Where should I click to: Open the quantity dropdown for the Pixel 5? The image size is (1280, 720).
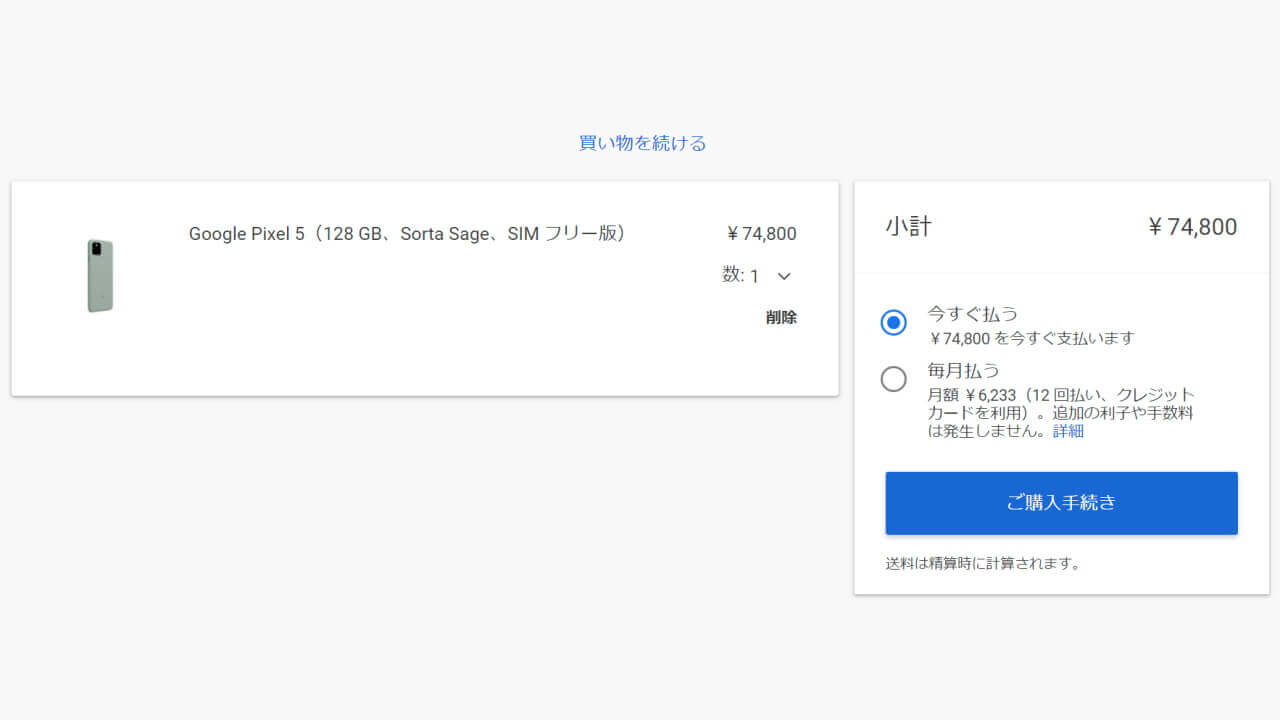pos(783,275)
